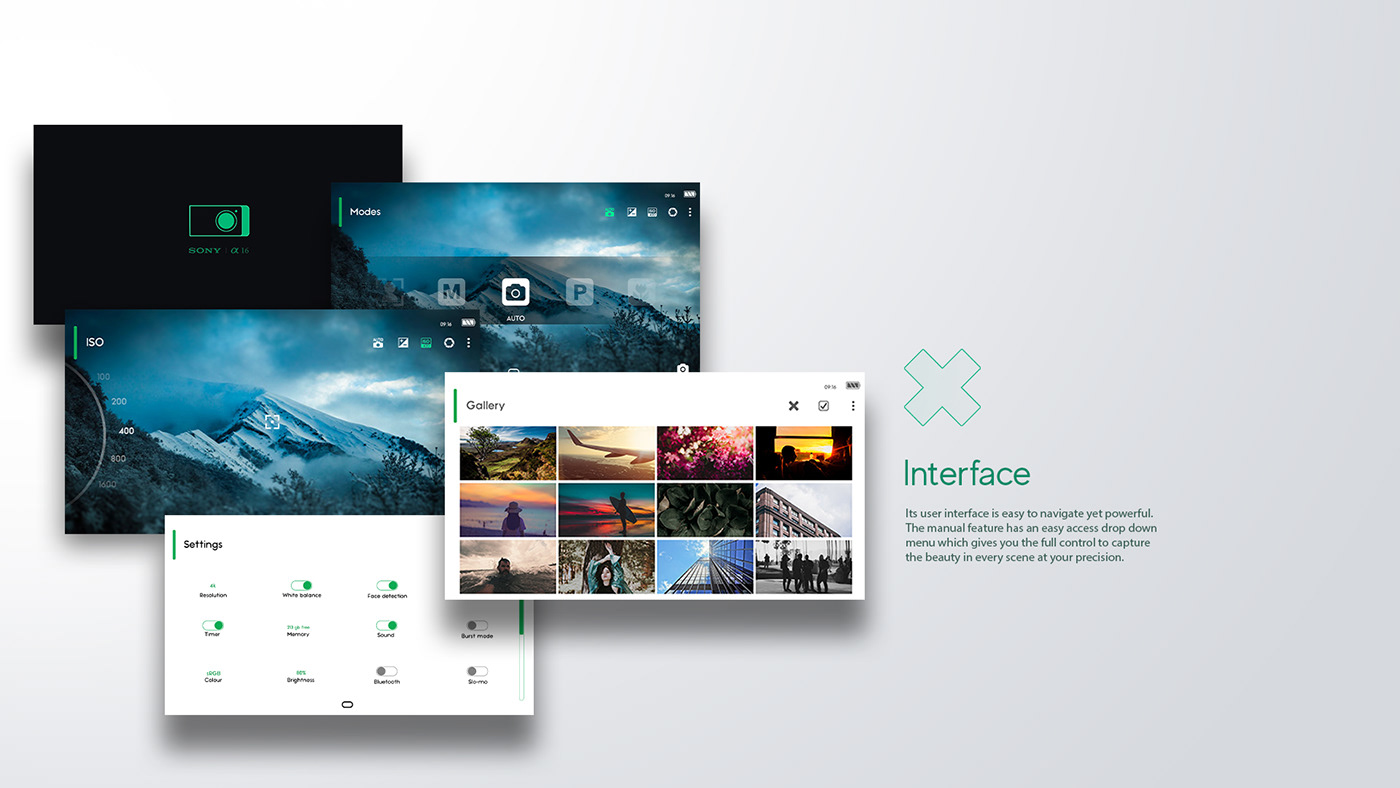Click the highlighted green ISO icon
This screenshot has height=788, width=1400.
[426, 343]
